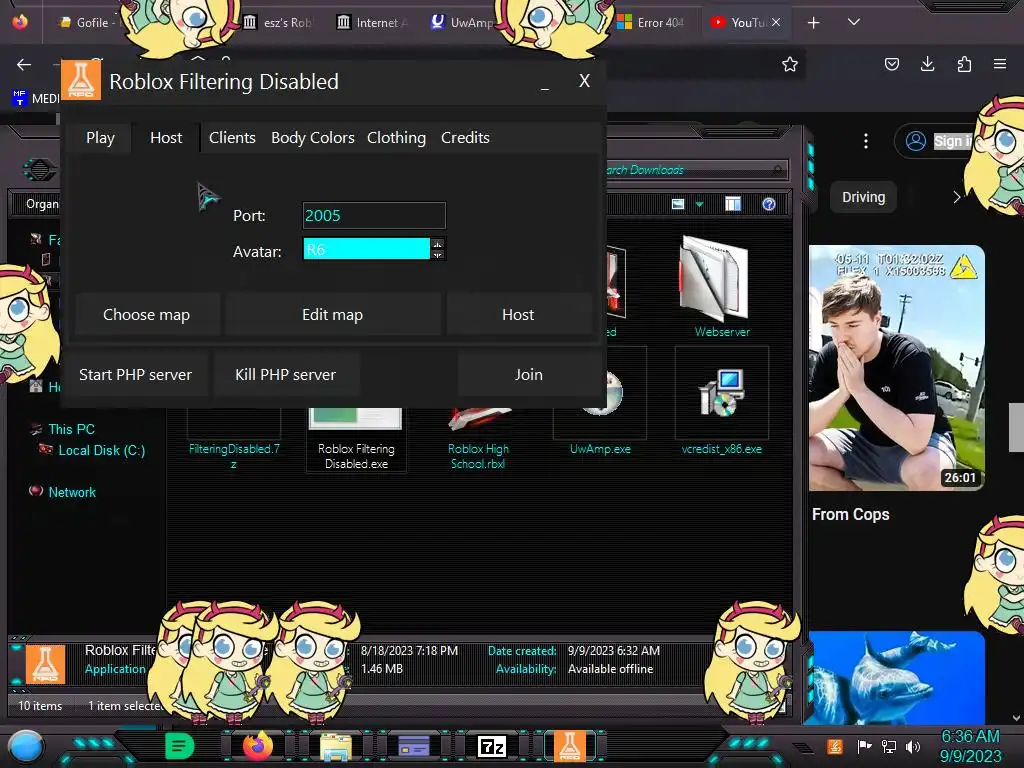The width and height of the screenshot is (1024, 768).
Task: Expand the list all tabs chevron
Action: coord(854,22)
